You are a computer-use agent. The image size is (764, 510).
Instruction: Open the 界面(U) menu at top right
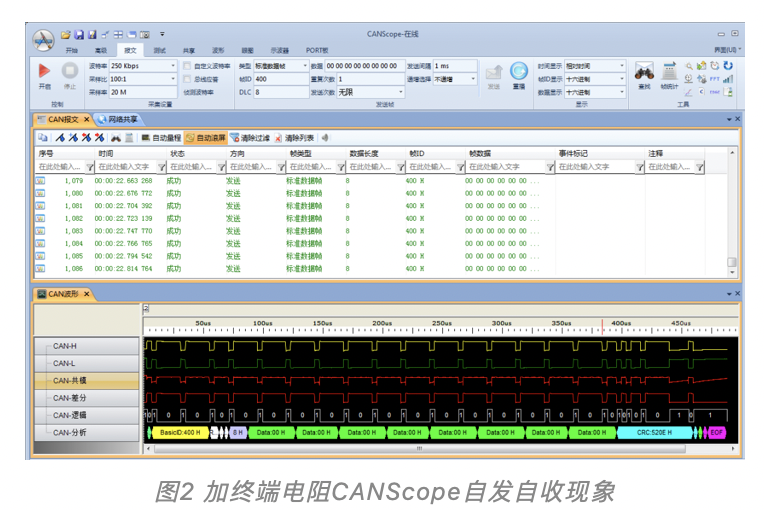click(x=728, y=50)
